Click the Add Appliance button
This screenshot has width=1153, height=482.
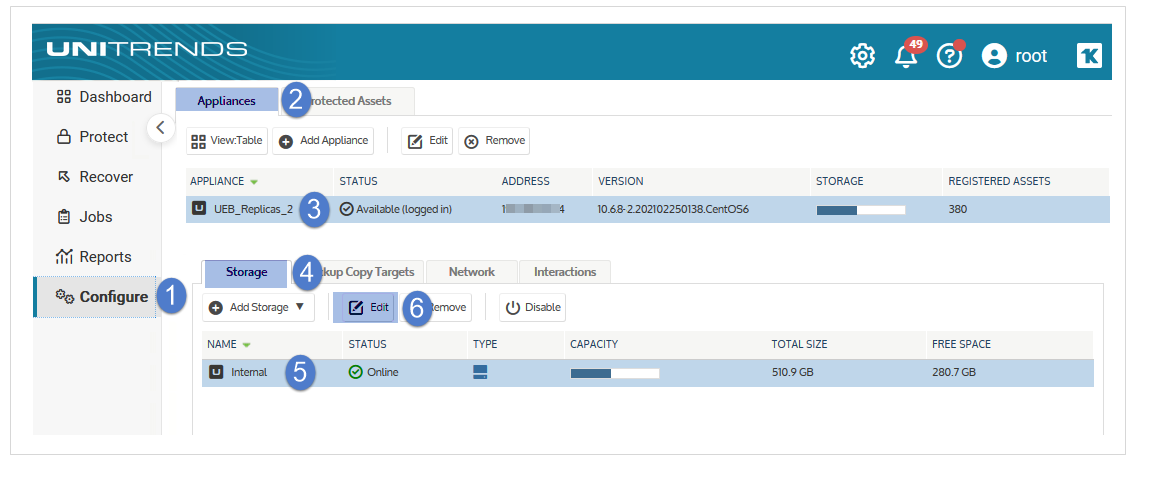point(323,141)
